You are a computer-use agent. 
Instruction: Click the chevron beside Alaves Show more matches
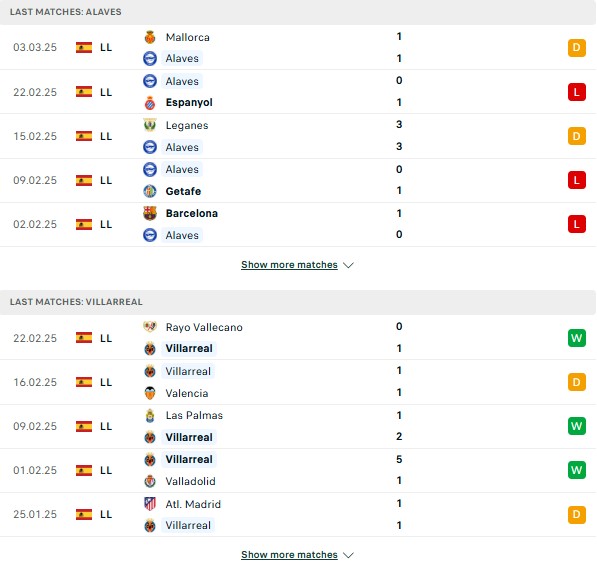pyautogui.click(x=348, y=265)
